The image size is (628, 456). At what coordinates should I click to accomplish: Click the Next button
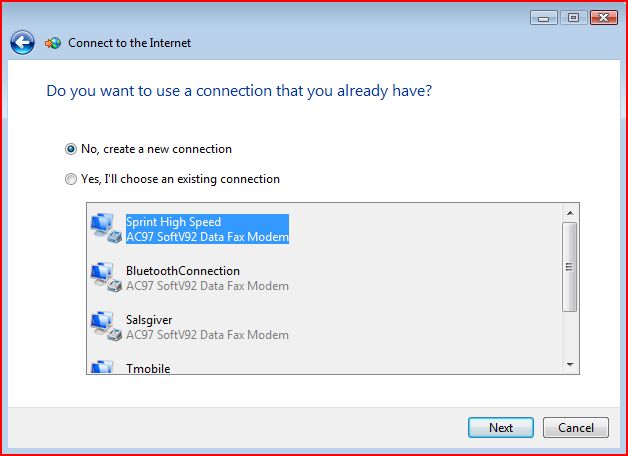coord(501,428)
